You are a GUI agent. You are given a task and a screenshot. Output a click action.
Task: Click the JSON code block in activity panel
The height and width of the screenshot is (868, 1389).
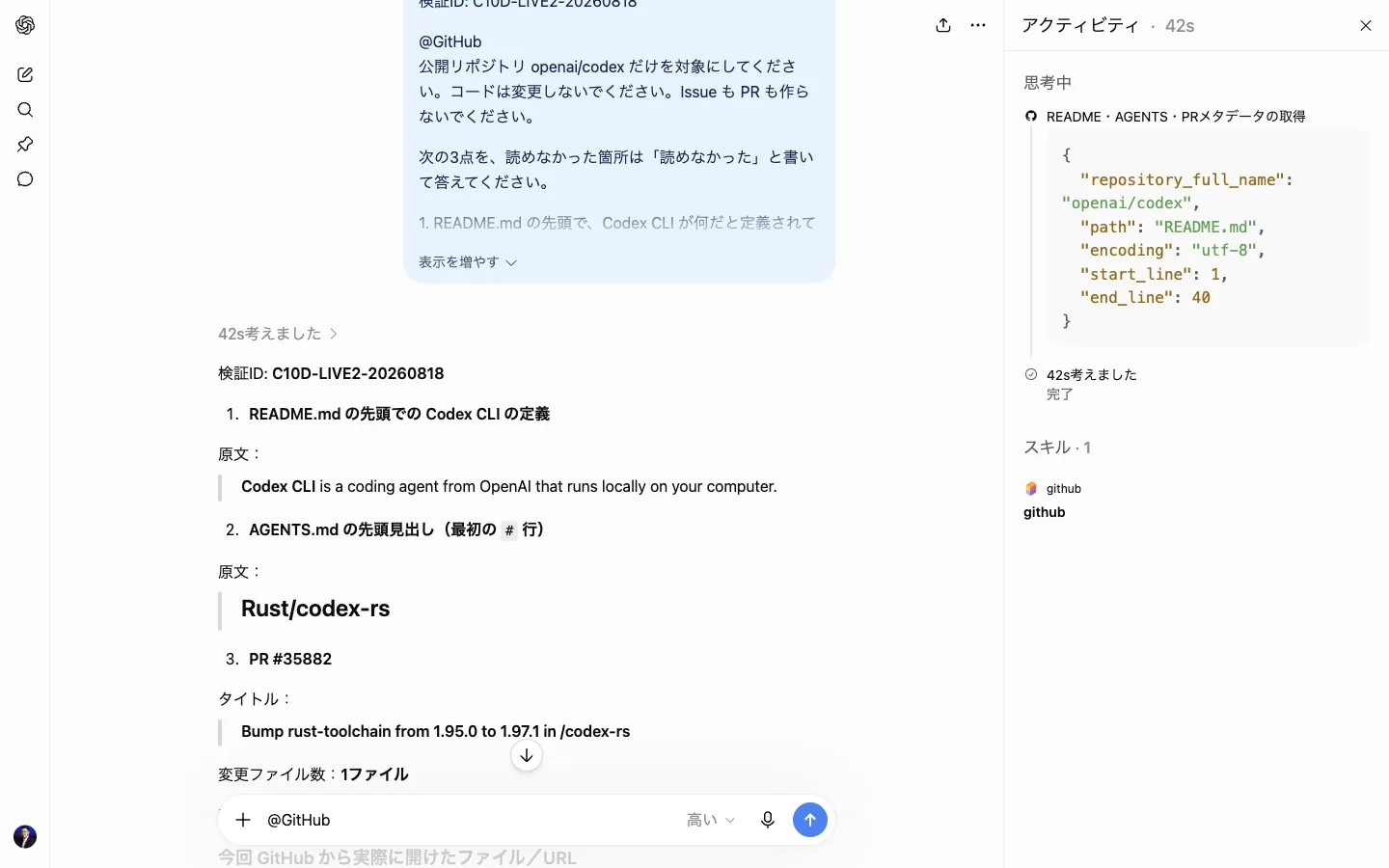point(1208,237)
